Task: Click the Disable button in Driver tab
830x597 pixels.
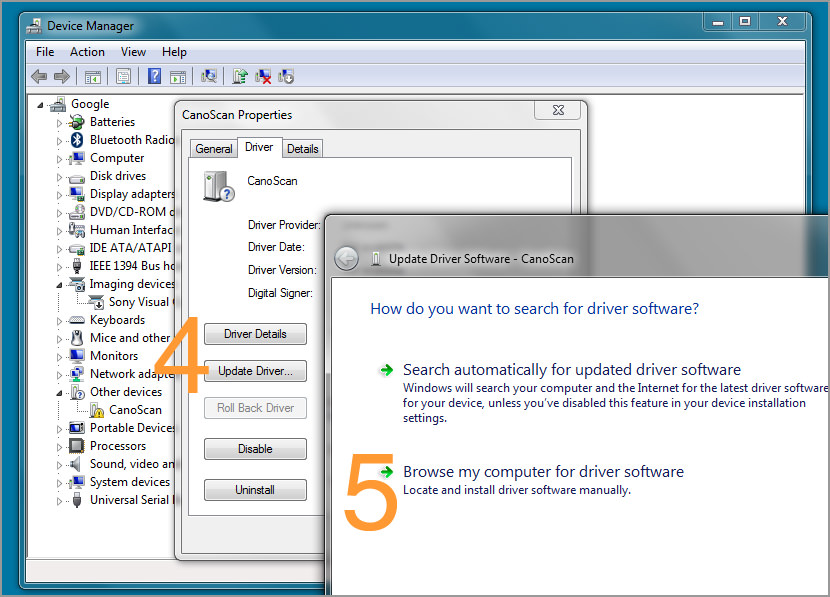Action: coord(255,449)
